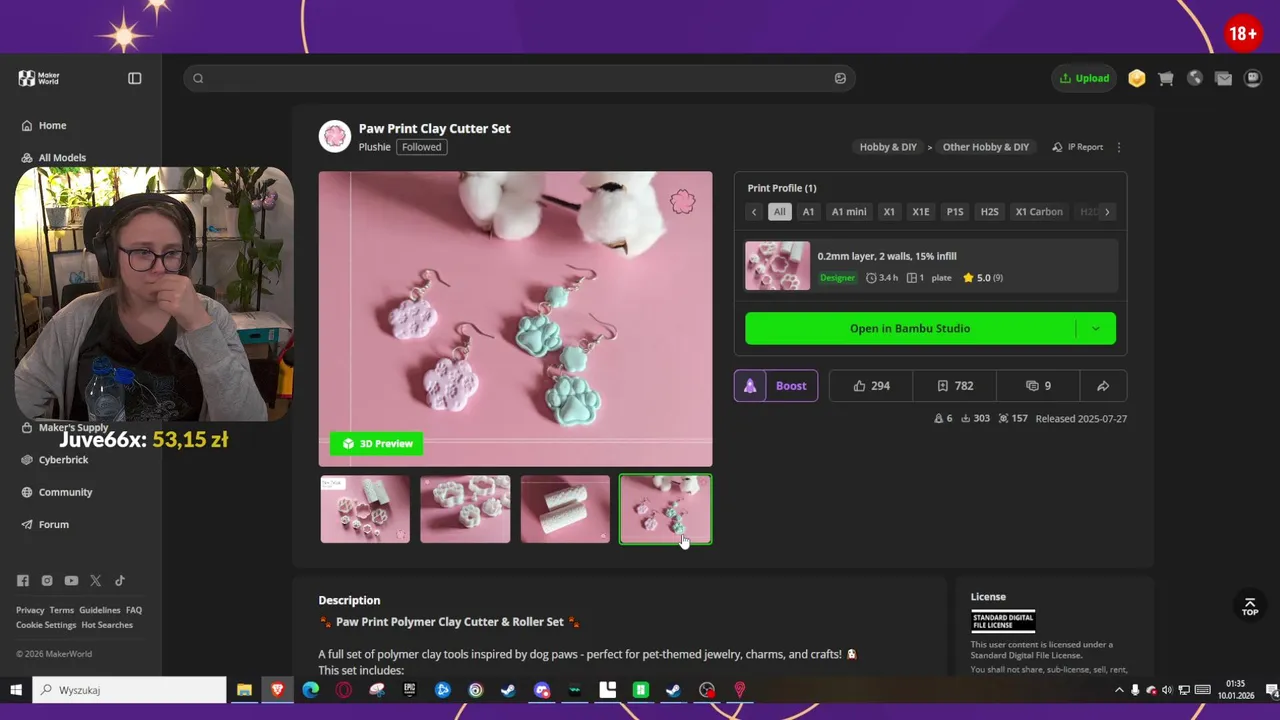
Task: Open the 9 comments button
Action: [x=1039, y=386]
